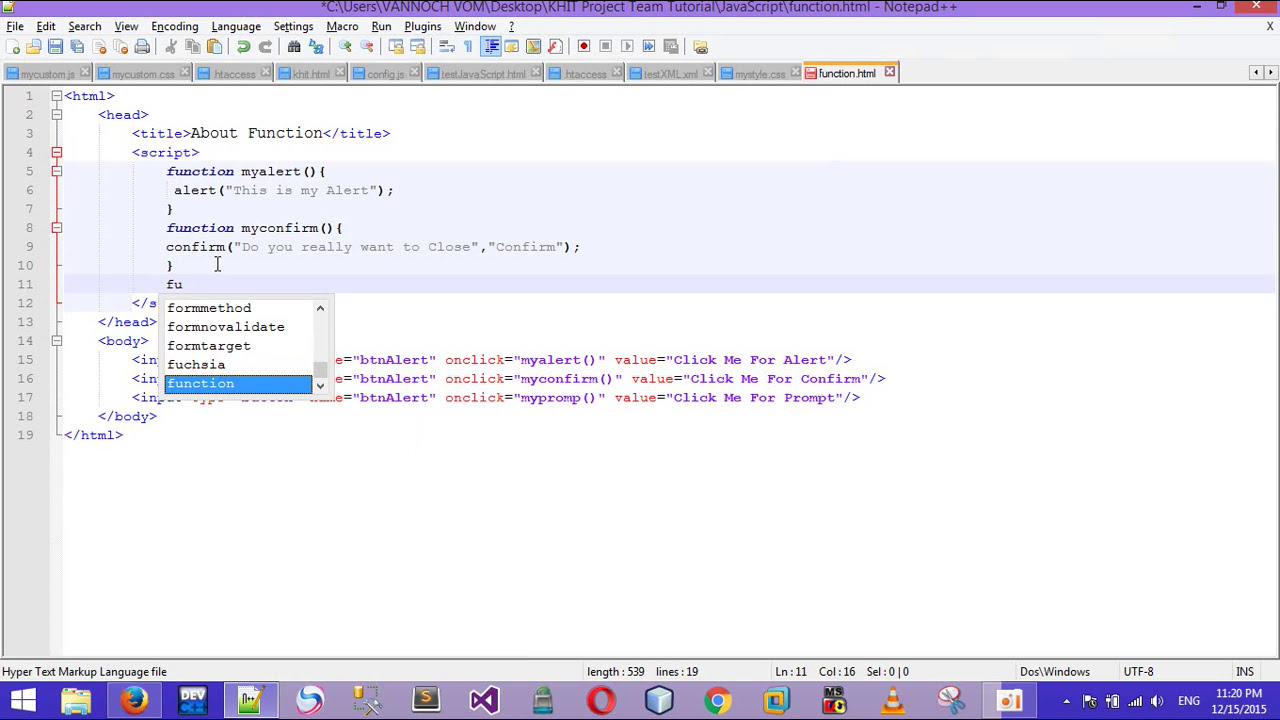This screenshot has width=1280, height=720.
Task: Cut selection with the scissors icon
Action: [171, 46]
